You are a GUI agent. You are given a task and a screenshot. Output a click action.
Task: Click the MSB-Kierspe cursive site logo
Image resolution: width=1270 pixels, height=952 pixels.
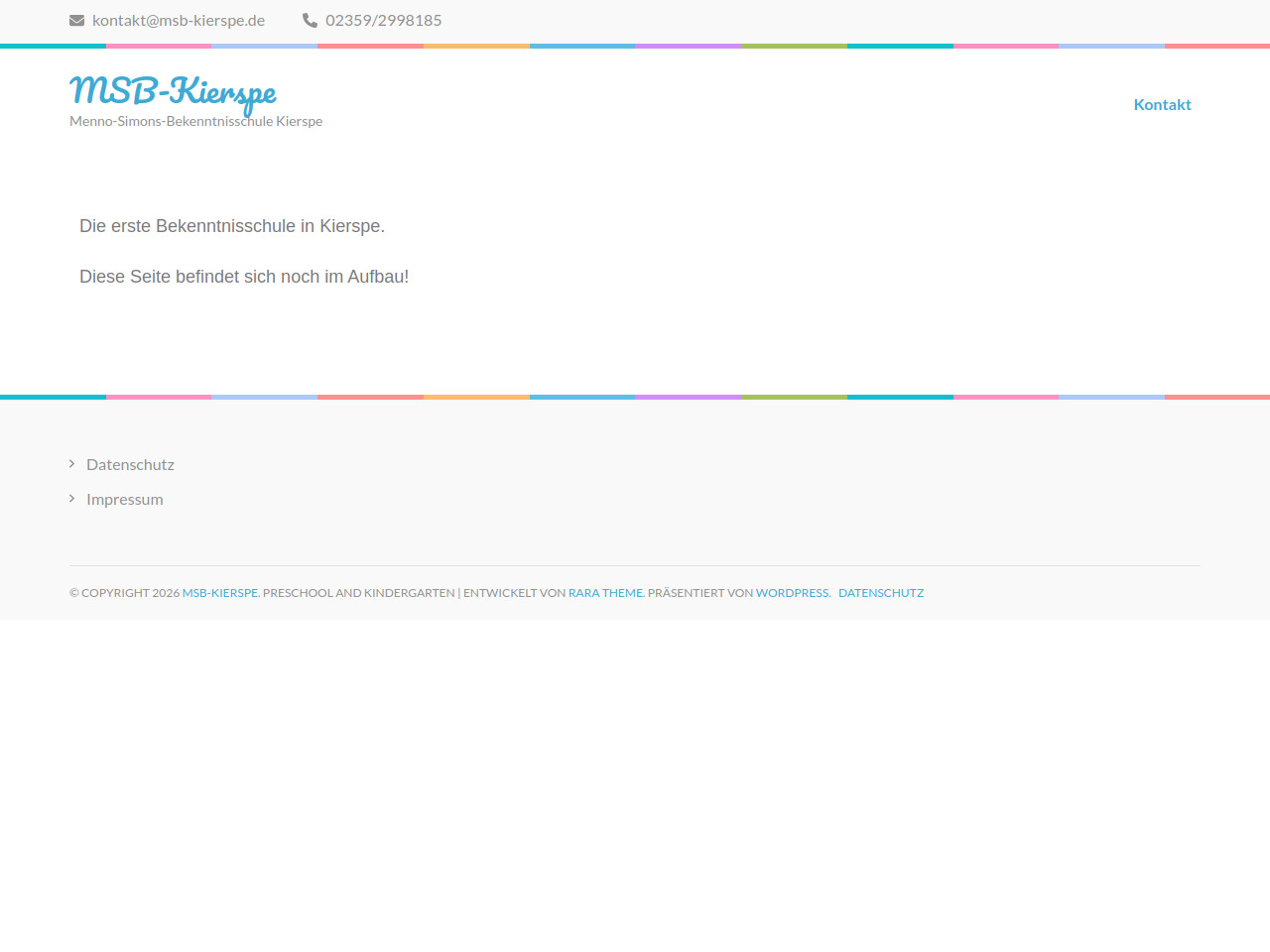click(x=173, y=91)
